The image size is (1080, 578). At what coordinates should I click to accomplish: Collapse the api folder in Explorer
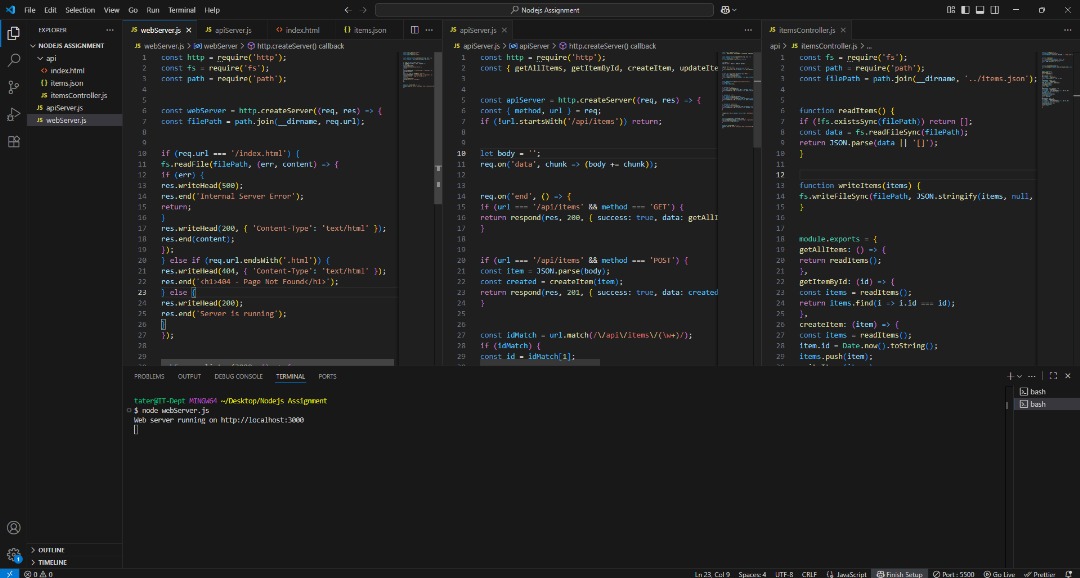51,59
